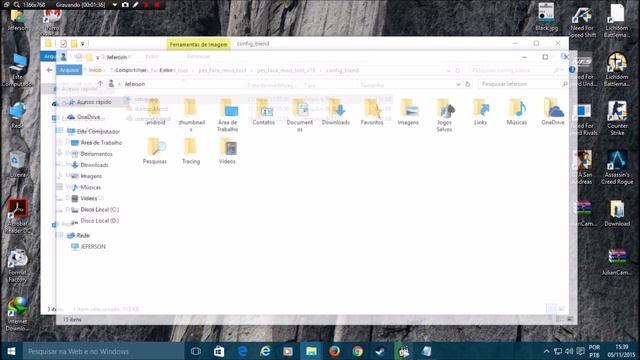Open the Download folder on the desktop
Screen dimensions: 640x360
pos(617,213)
